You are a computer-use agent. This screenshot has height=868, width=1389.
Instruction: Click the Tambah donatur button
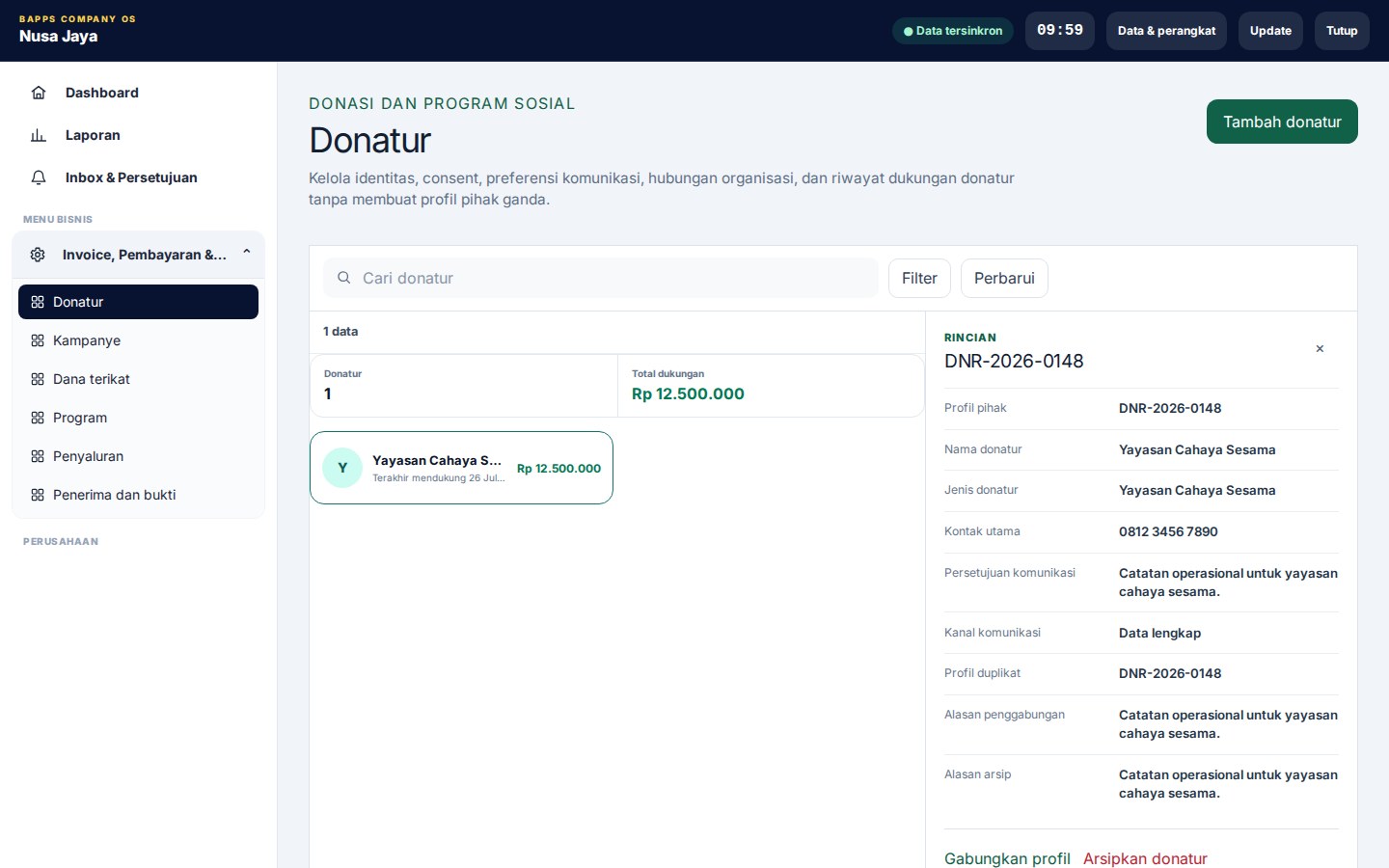click(x=1282, y=122)
